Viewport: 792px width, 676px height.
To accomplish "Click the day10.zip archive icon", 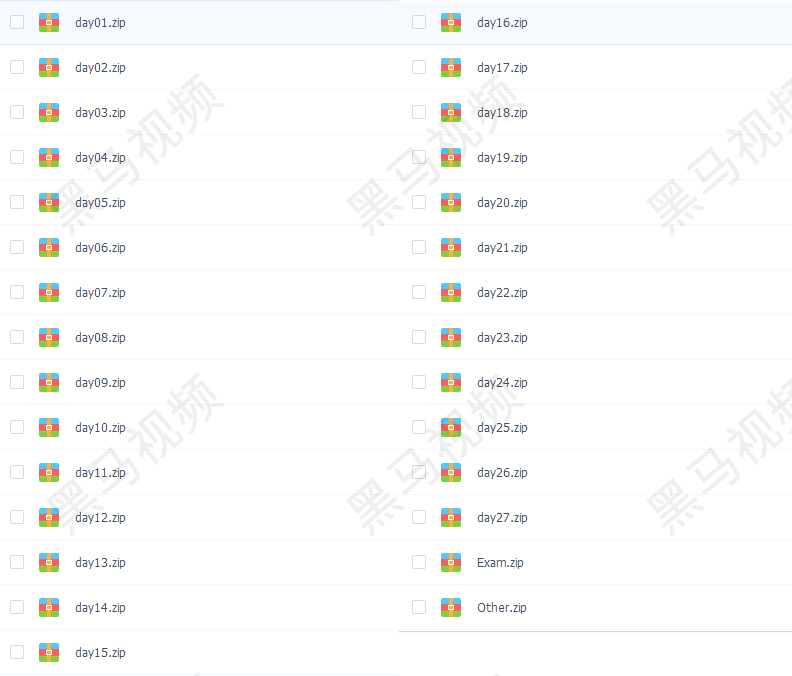I will pos(49,427).
